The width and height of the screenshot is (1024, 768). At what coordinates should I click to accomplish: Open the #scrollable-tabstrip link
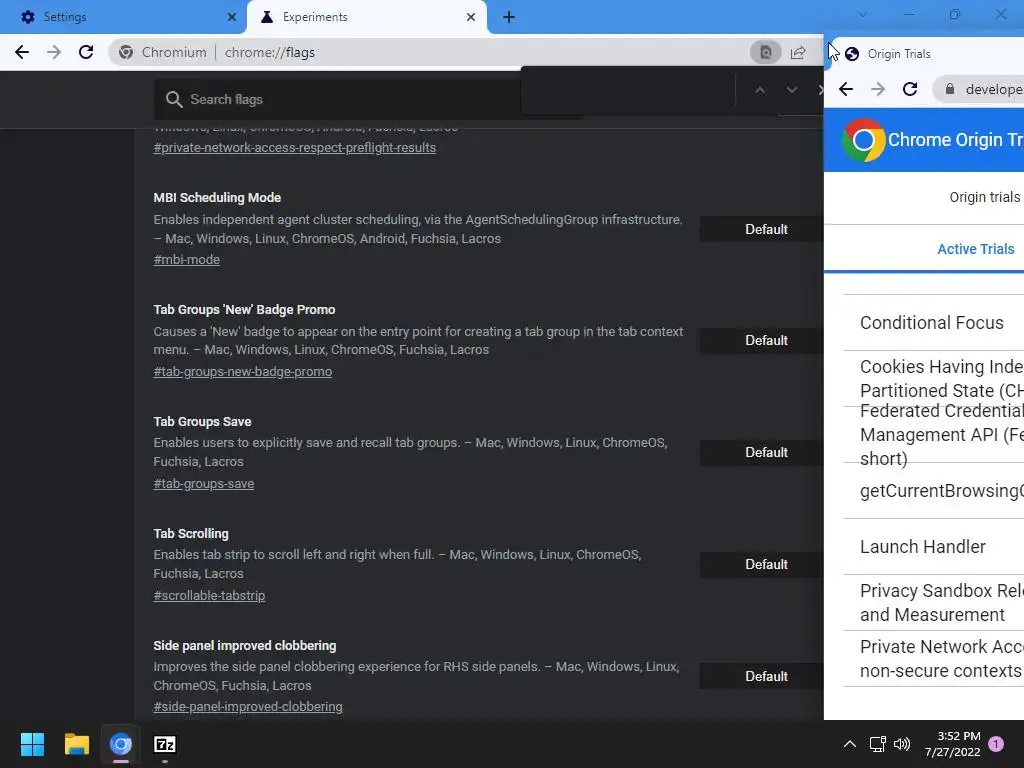pos(209,596)
